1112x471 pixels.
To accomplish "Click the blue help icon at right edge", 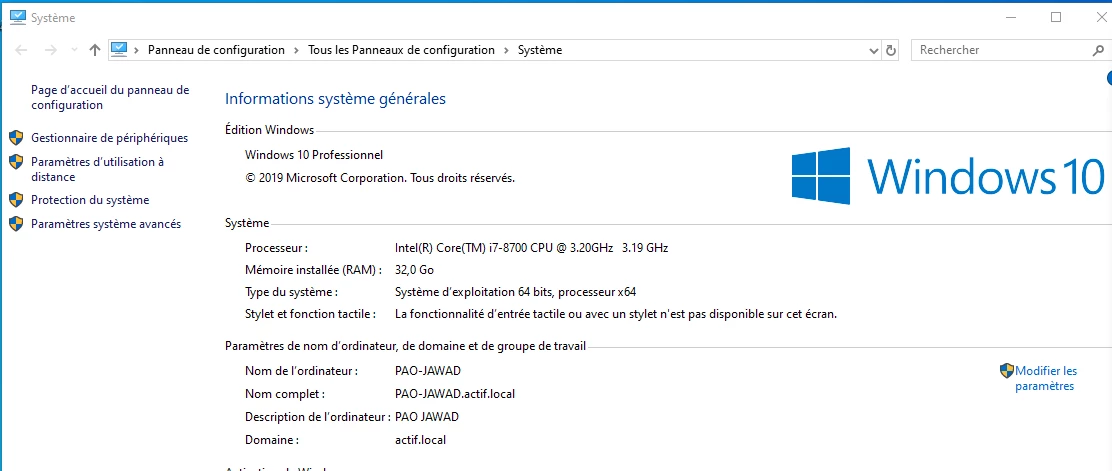I will point(1108,77).
